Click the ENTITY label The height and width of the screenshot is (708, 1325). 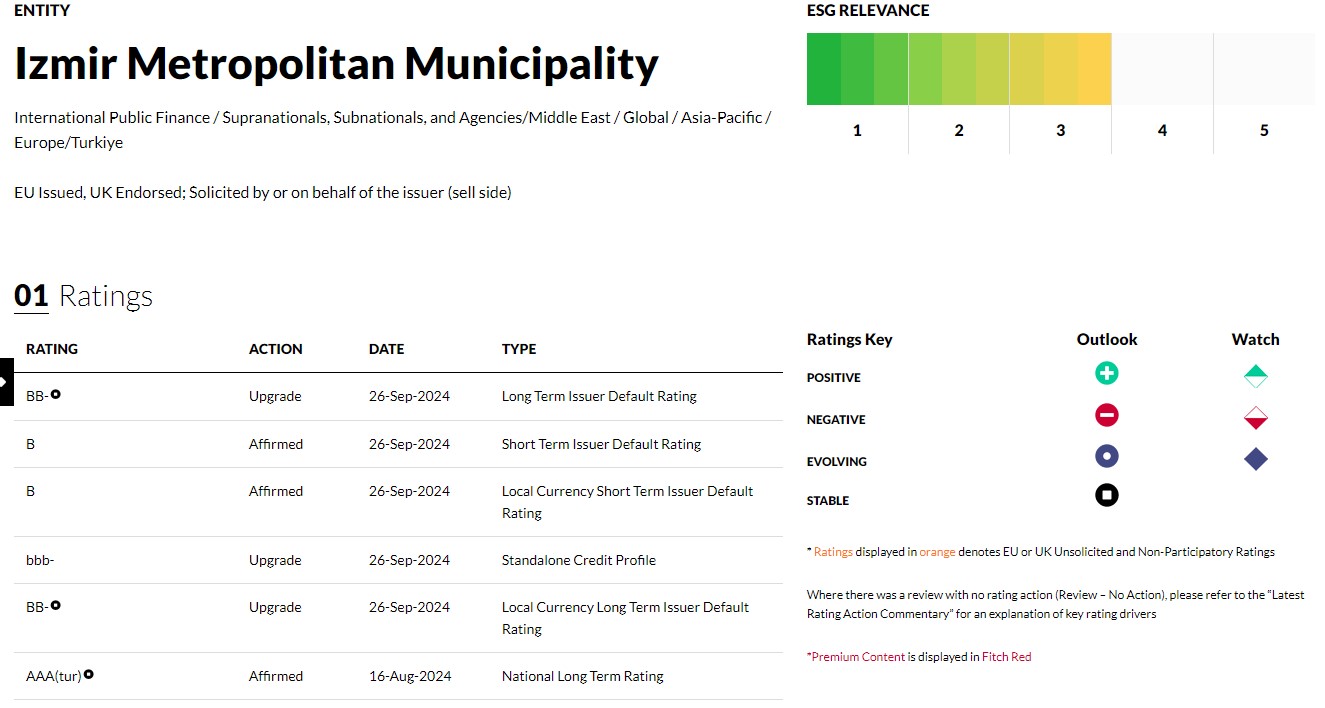(42, 11)
